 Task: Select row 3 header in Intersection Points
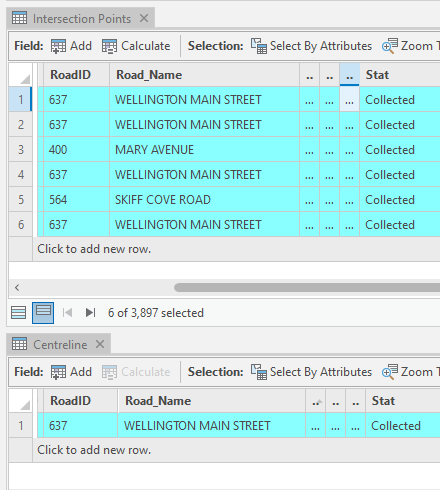click(x=21, y=149)
